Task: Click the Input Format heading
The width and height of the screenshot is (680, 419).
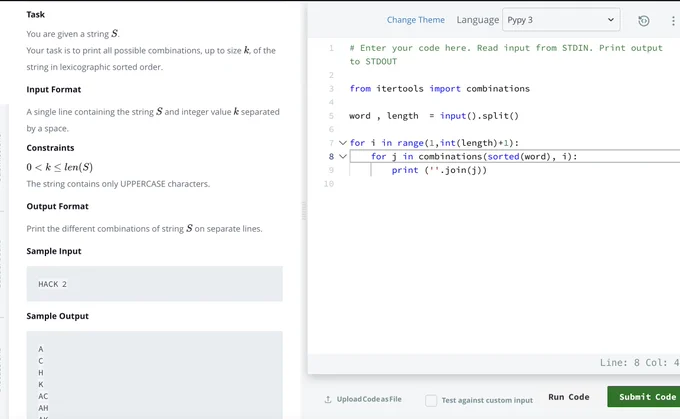Action: pos(54,89)
